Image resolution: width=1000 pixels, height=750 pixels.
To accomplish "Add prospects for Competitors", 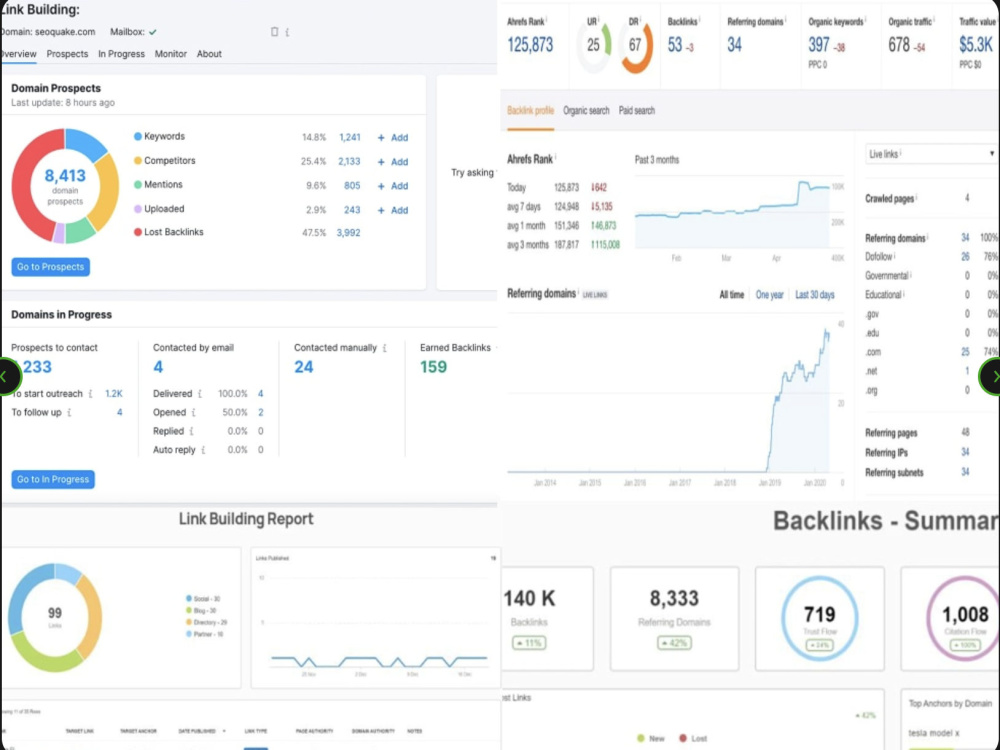I will click(393, 161).
